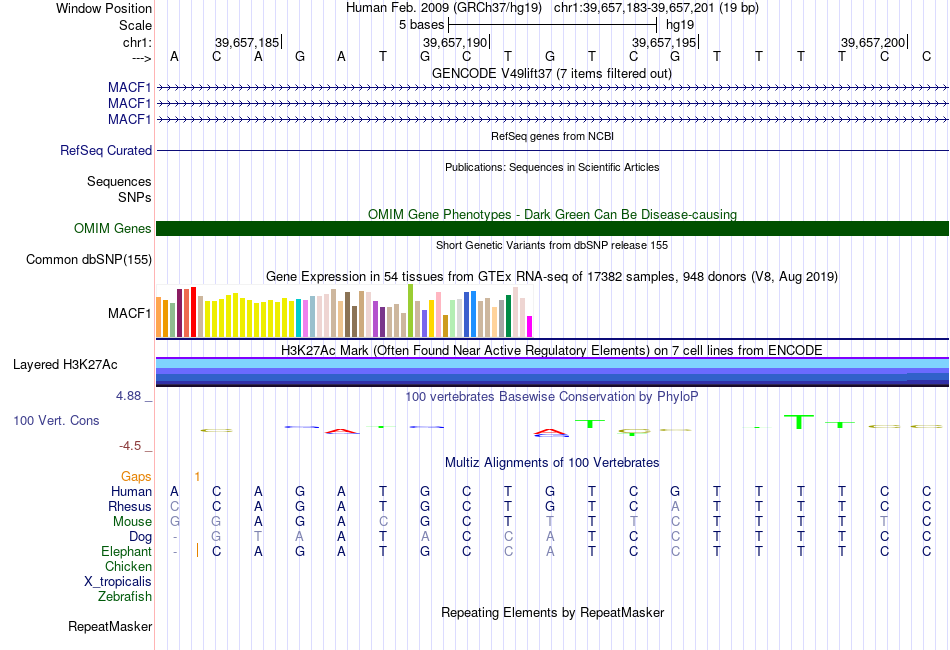Viewport: 950px width, 650px height.
Task: Select the Elephant alignment row label
Action: pos(126,551)
